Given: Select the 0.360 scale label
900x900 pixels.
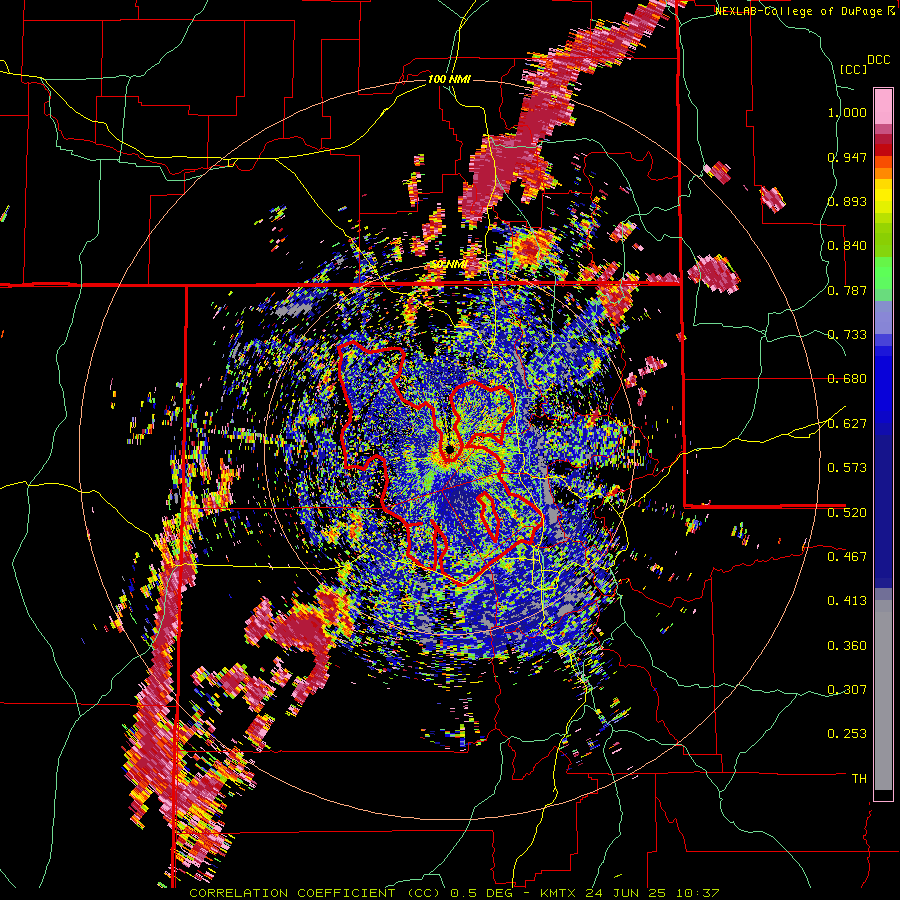Looking at the screenshot, I should click(x=847, y=646).
